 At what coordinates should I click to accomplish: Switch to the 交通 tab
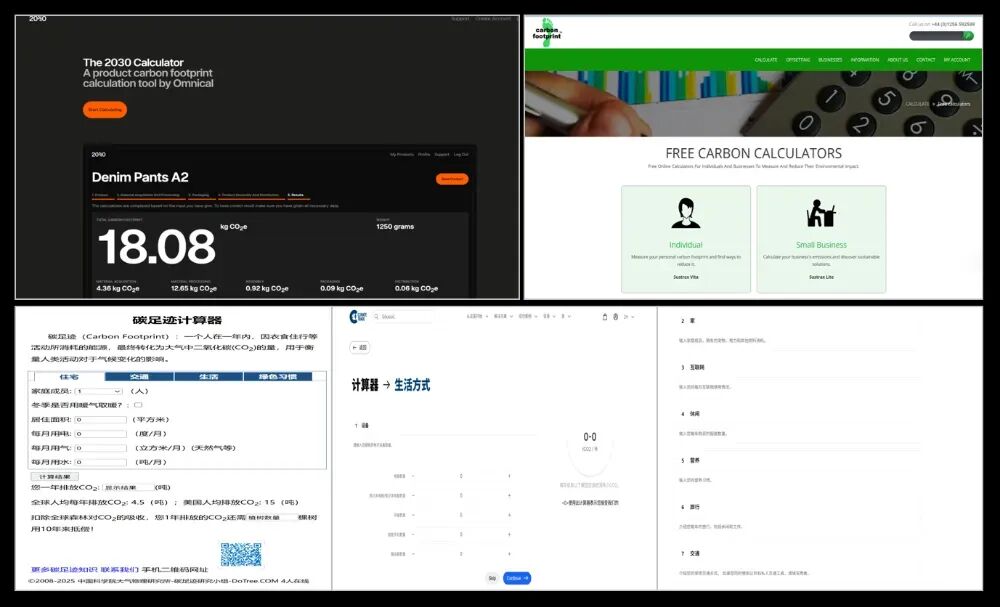click(x=138, y=377)
